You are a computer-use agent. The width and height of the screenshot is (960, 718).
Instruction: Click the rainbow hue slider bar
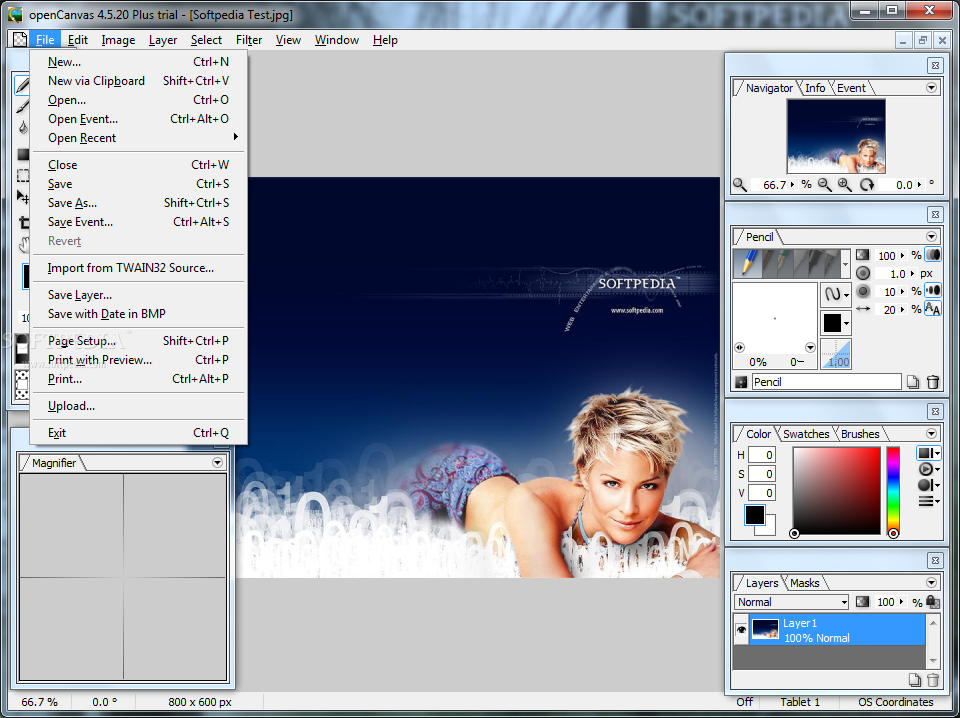pyautogui.click(x=893, y=491)
